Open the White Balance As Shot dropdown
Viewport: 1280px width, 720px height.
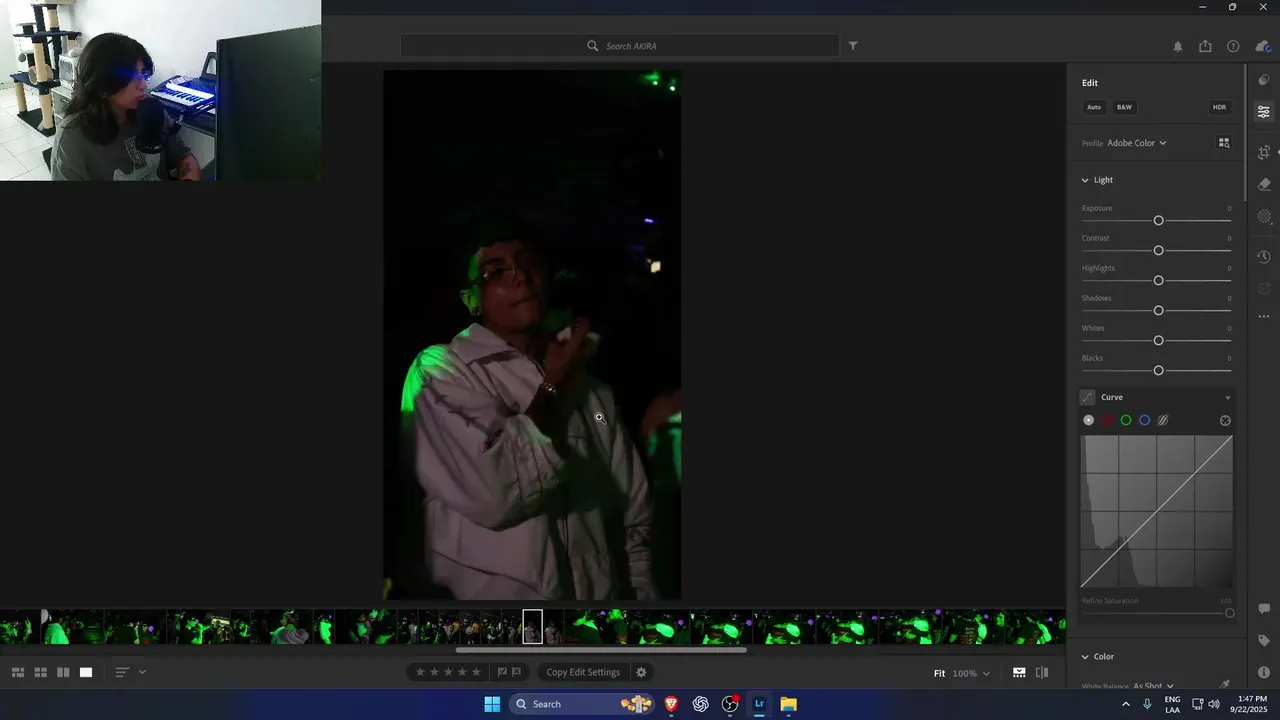[1153, 686]
